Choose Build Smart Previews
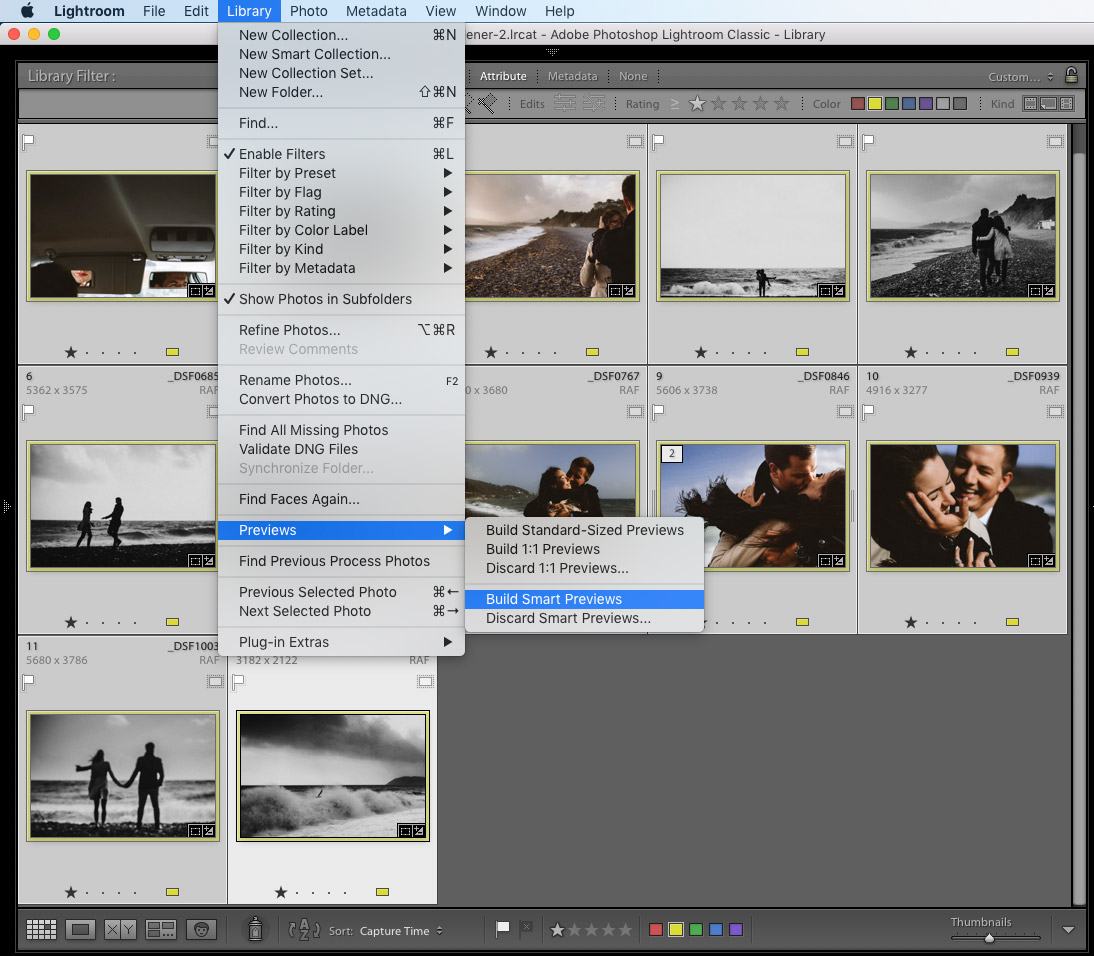The height and width of the screenshot is (956, 1094). (554, 599)
